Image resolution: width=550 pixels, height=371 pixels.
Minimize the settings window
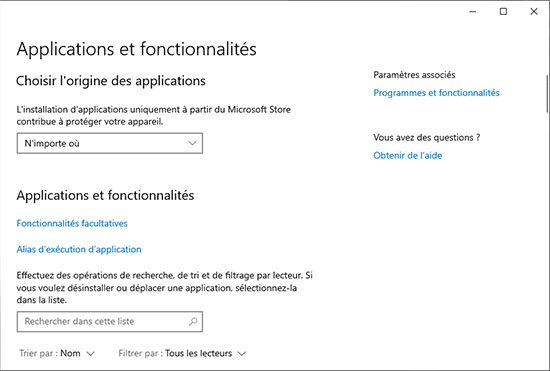(x=473, y=12)
